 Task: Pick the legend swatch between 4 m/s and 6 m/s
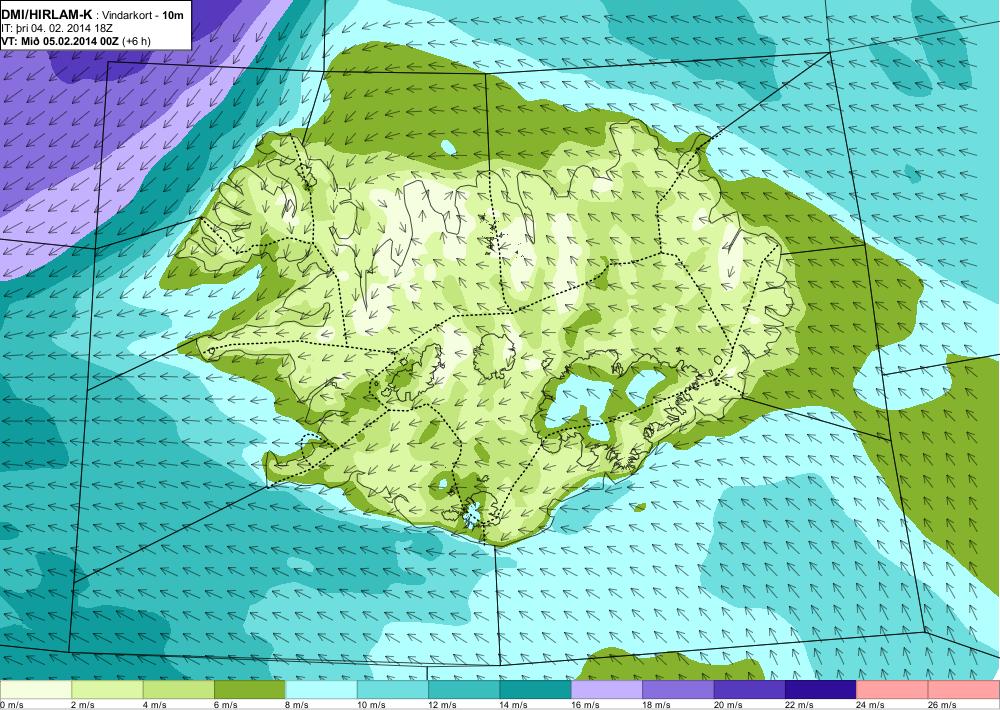coord(179,690)
